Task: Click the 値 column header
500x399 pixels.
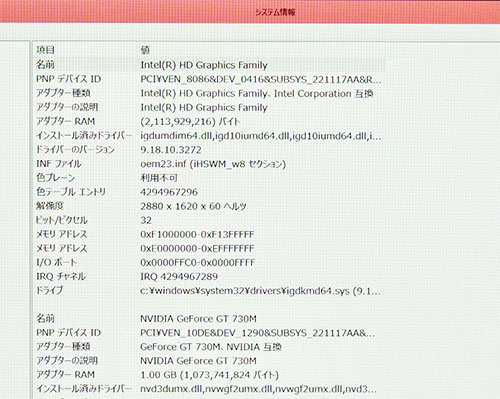Action: [x=145, y=50]
